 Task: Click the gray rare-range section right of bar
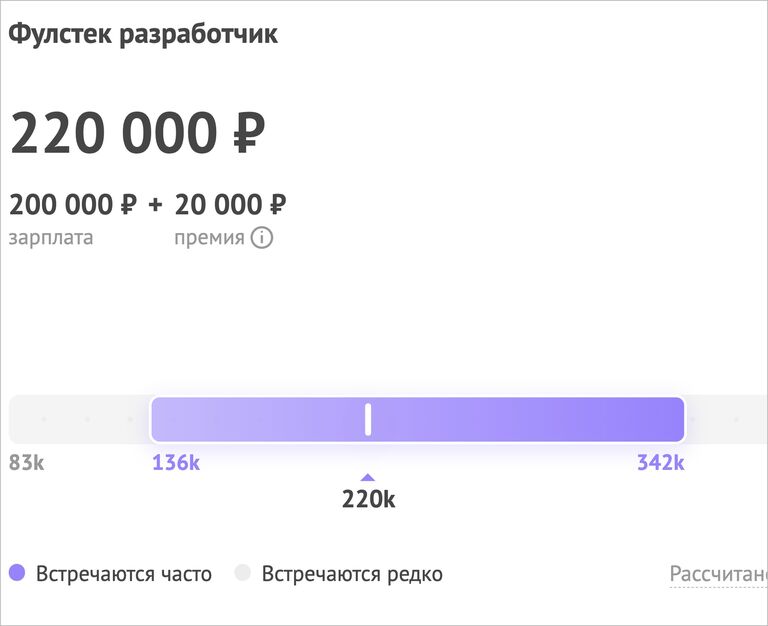[726, 419]
